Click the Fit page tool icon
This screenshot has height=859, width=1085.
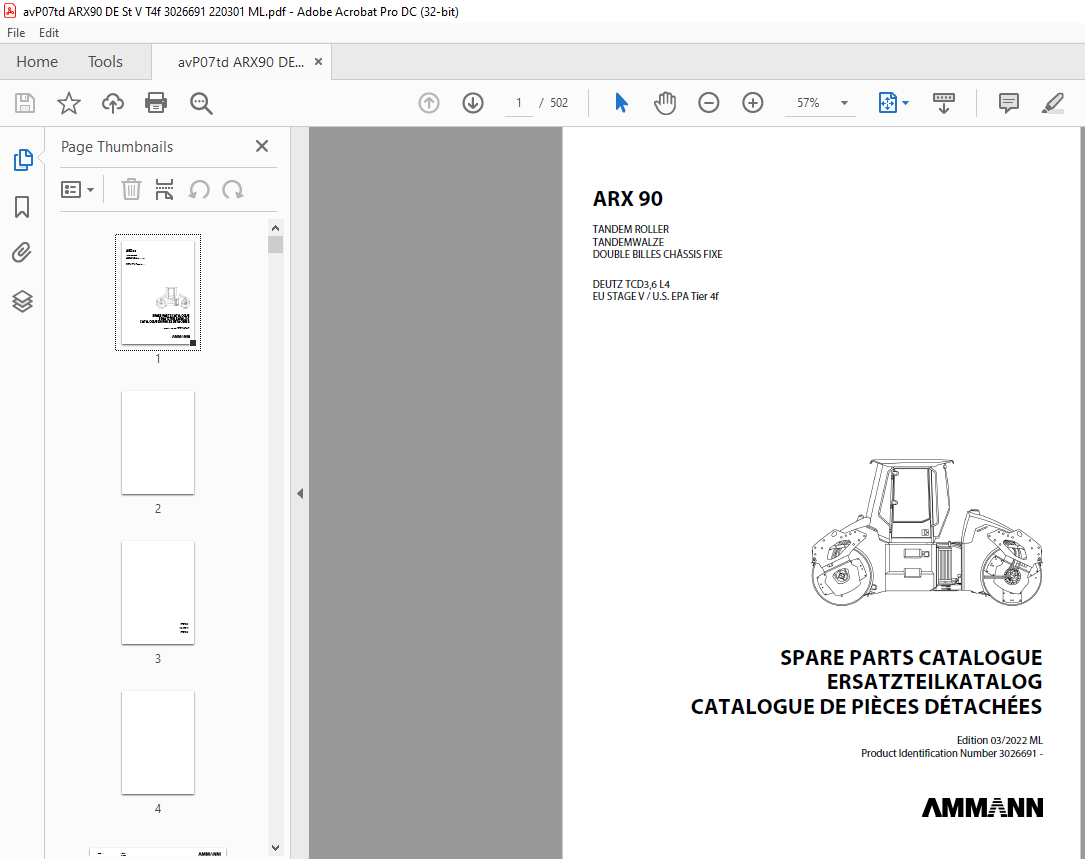(887, 103)
